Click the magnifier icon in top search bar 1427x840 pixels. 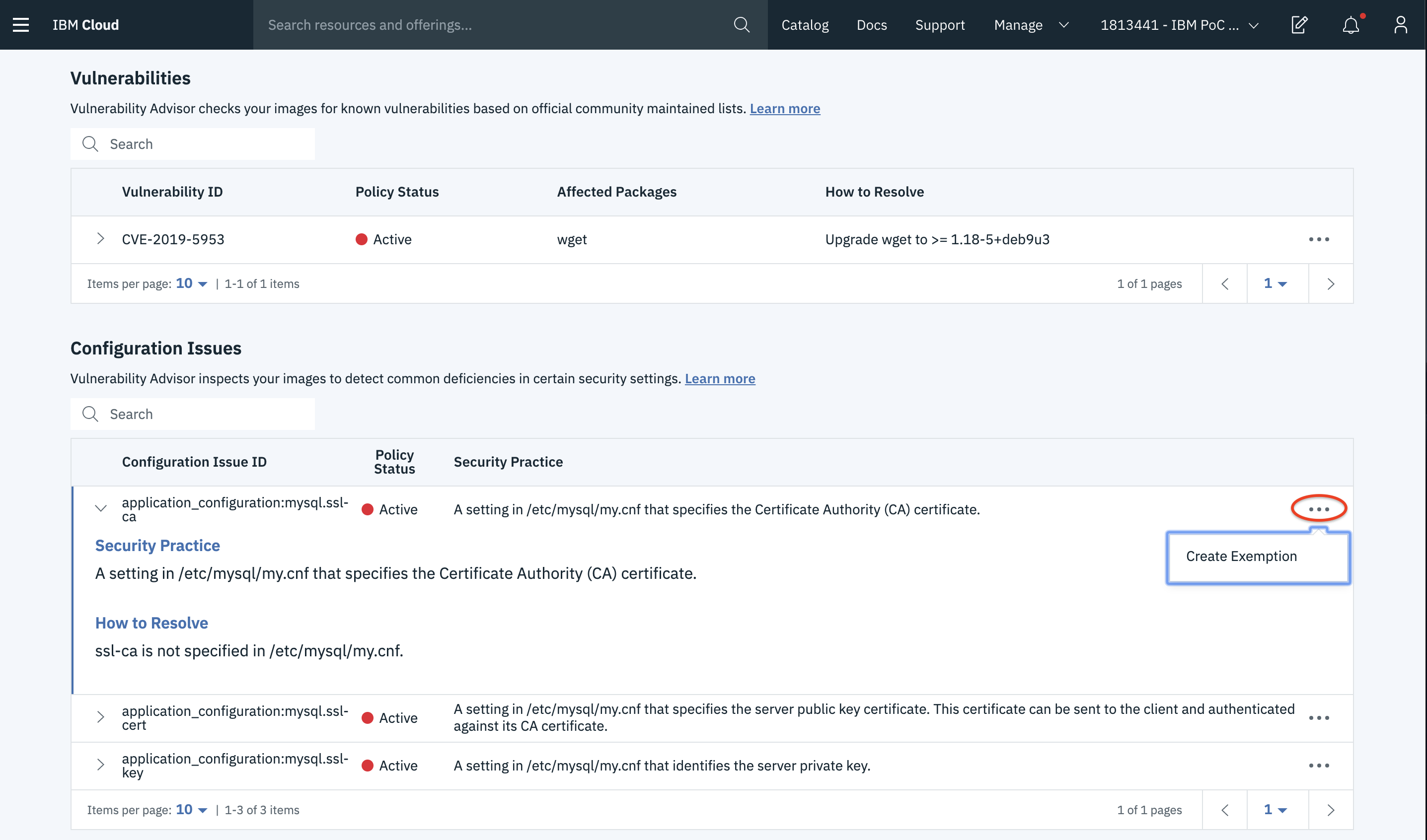[x=741, y=25]
